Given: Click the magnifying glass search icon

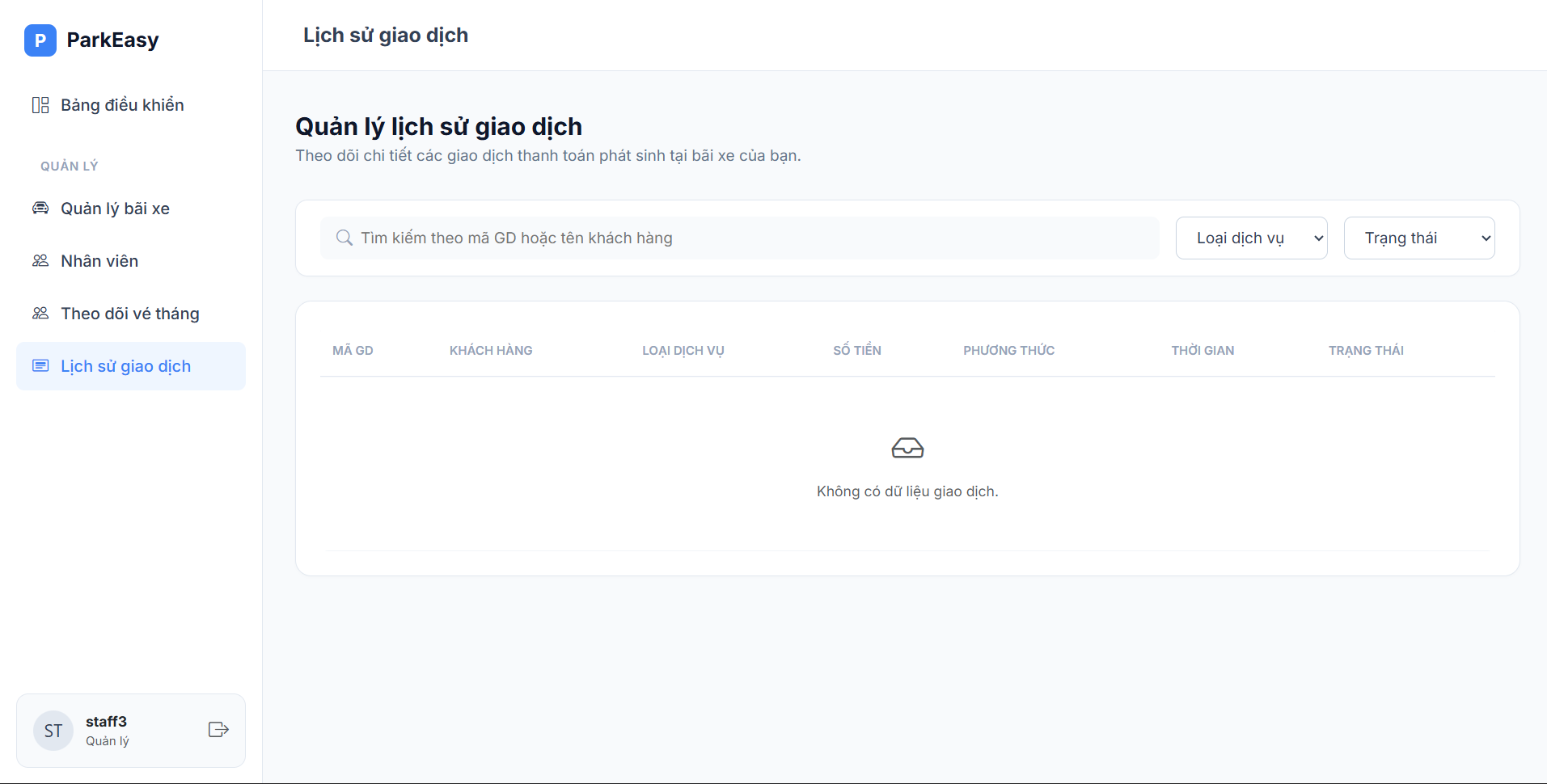Looking at the screenshot, I should 344,238.
